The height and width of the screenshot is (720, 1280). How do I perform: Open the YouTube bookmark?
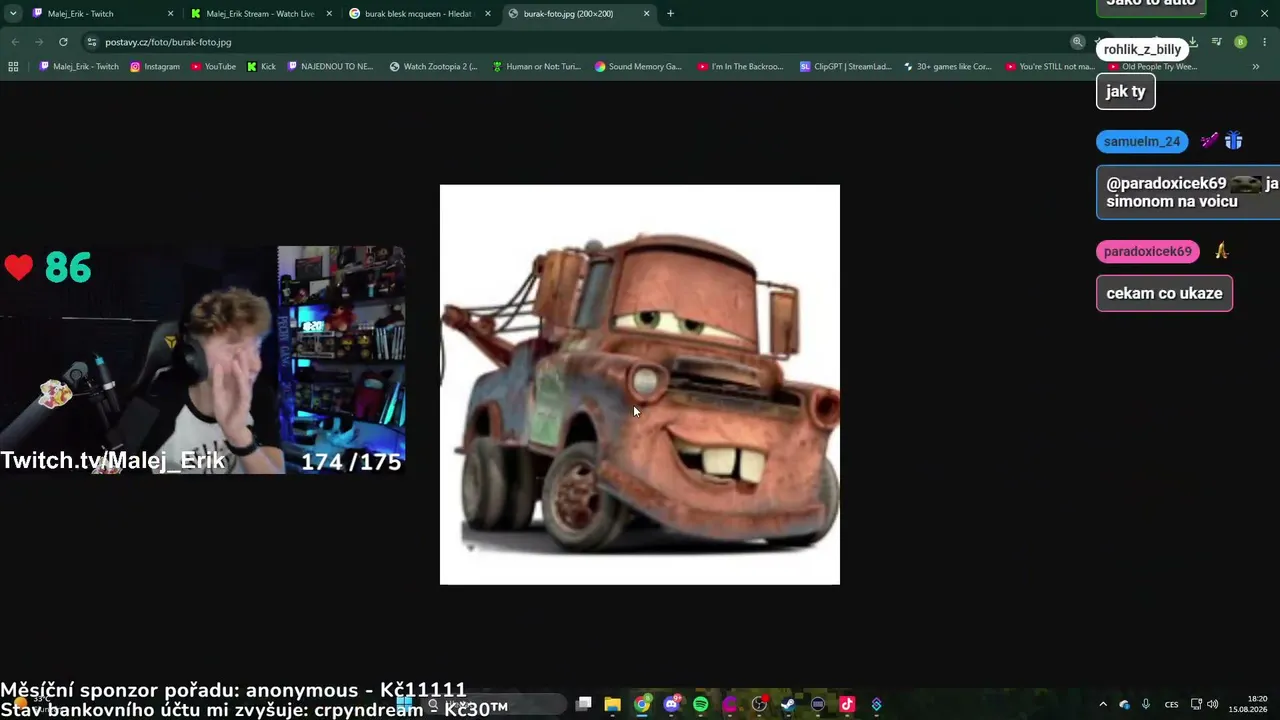pyautogui.click(x=213, y=67)
